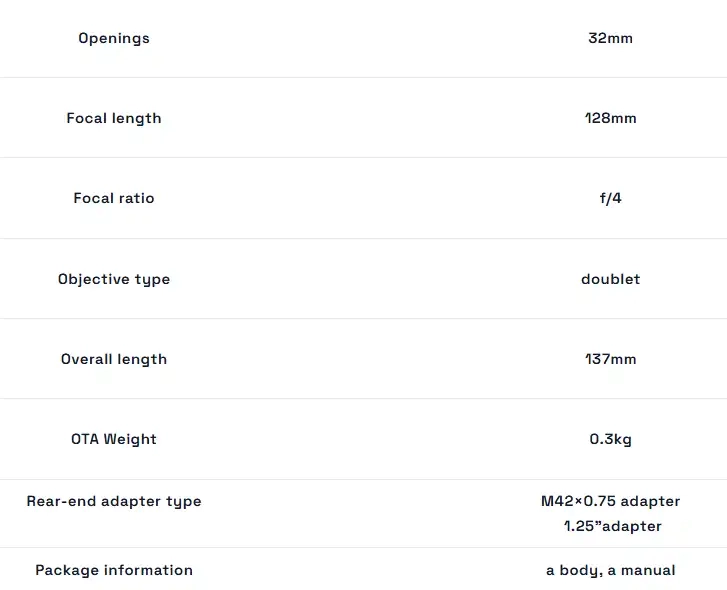Select the 0.3kg weight value
727x590 pixels.
point(610,439)
